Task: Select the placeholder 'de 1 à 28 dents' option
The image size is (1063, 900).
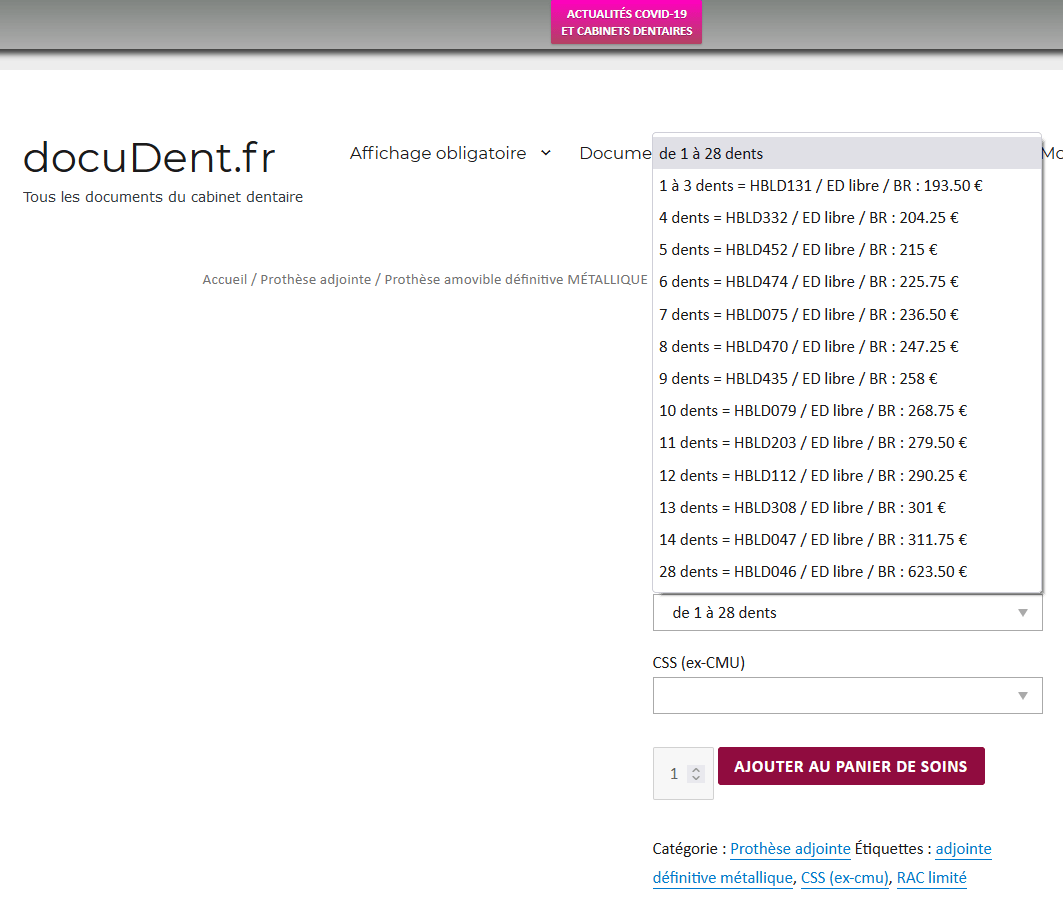Action: pos(711,154)
